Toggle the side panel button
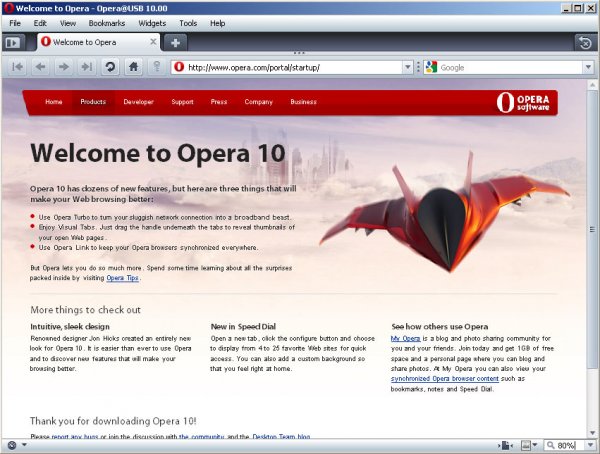Image resolution: width=600 pixels, height=454 pixels. [14, 42]
